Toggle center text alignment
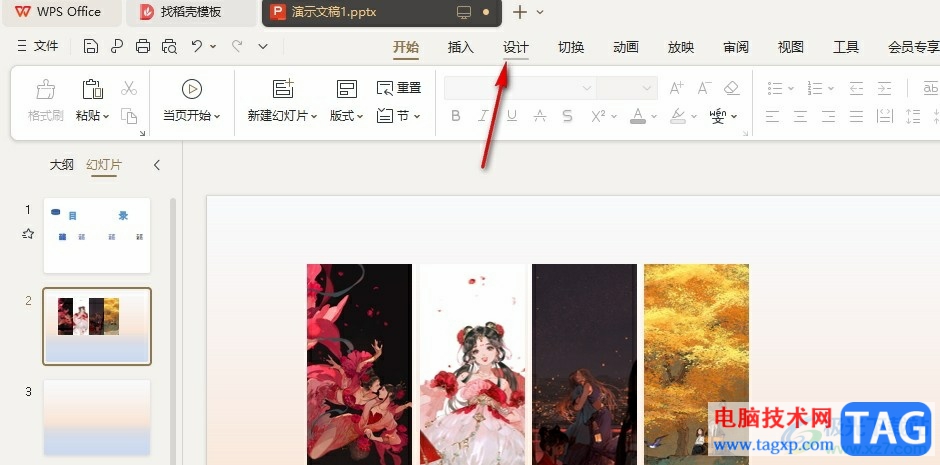 click(800, 116)
